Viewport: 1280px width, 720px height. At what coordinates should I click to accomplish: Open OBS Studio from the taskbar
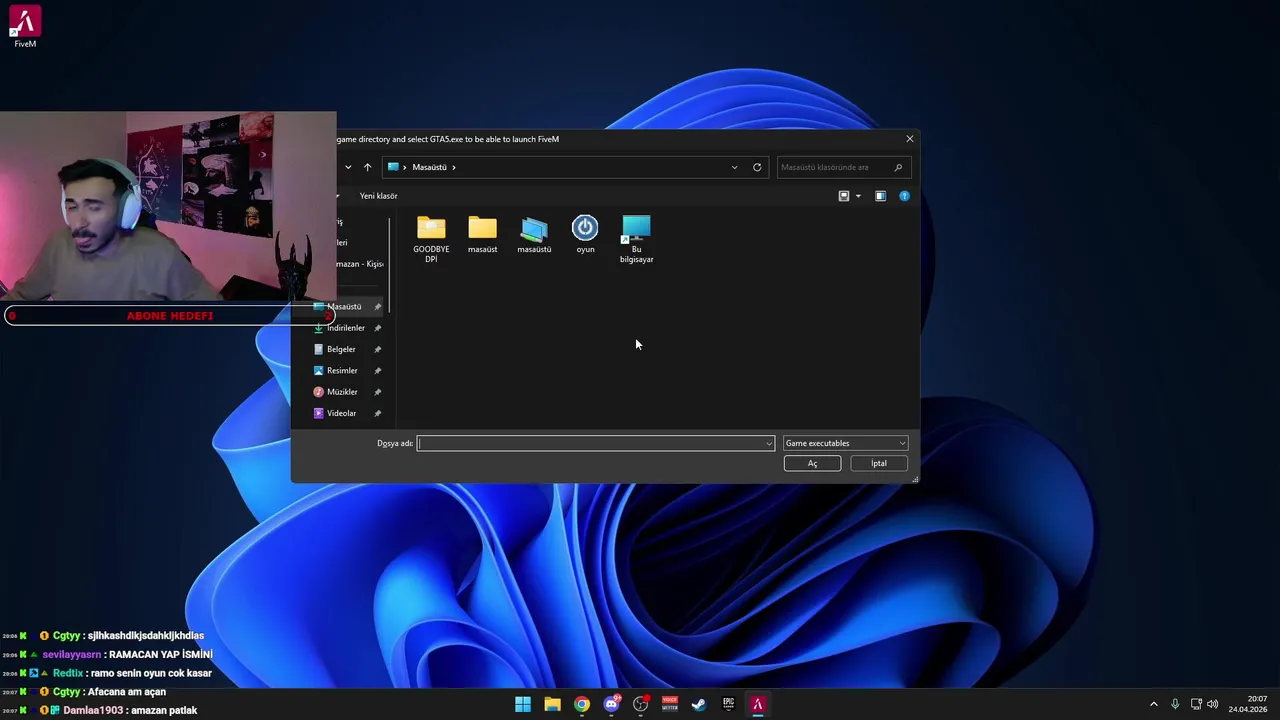[x=640, y=704]
